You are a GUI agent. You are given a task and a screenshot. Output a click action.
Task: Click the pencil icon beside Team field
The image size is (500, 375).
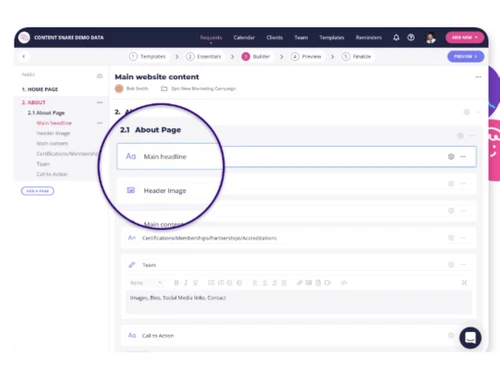132,265
